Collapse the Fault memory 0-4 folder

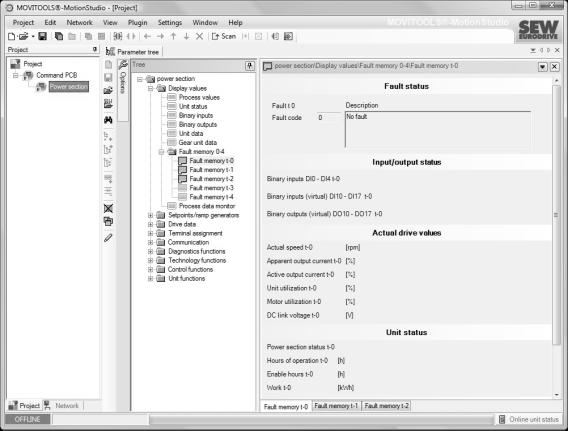pos(161,152)
